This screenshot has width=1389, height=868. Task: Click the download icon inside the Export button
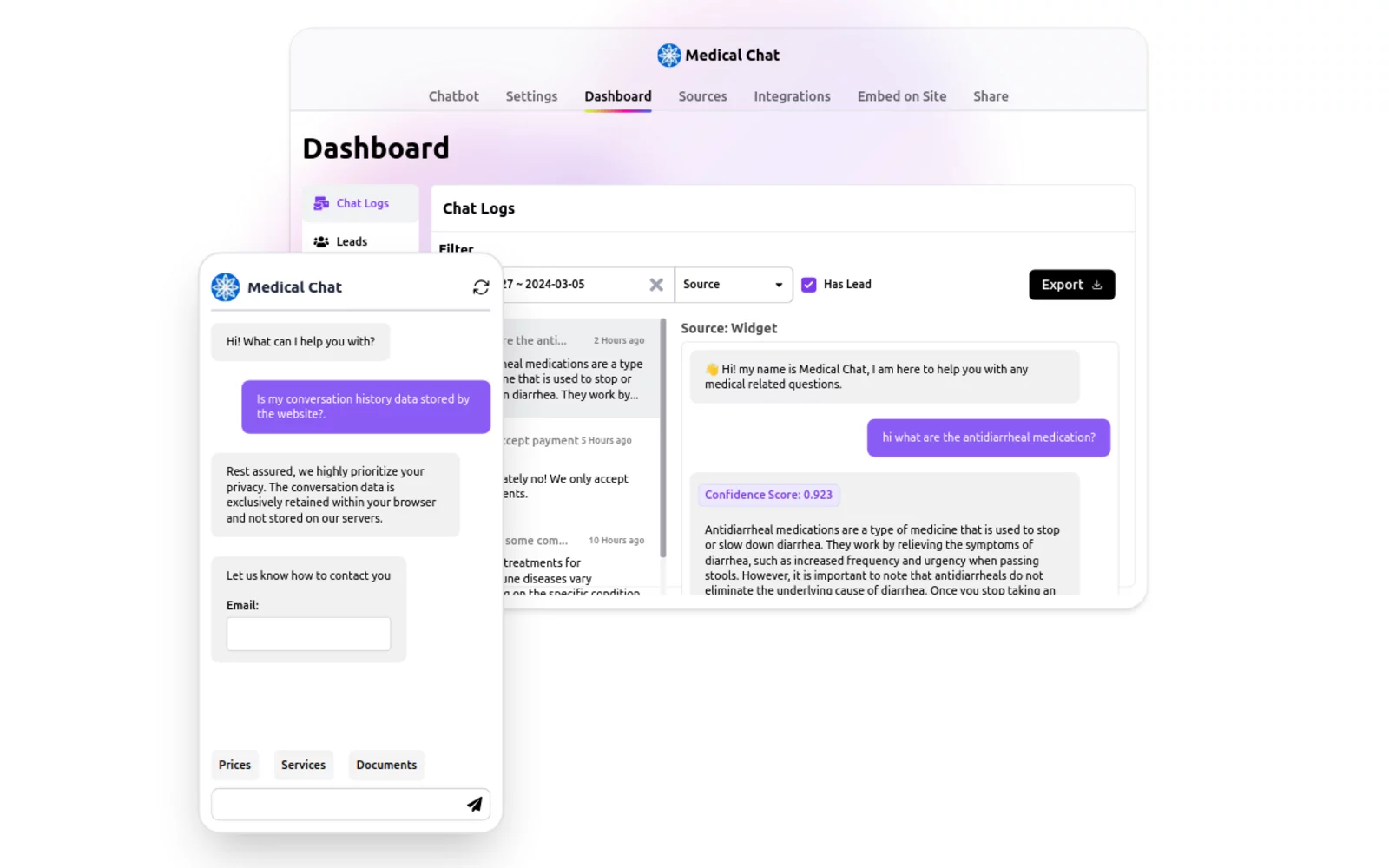1098,285
